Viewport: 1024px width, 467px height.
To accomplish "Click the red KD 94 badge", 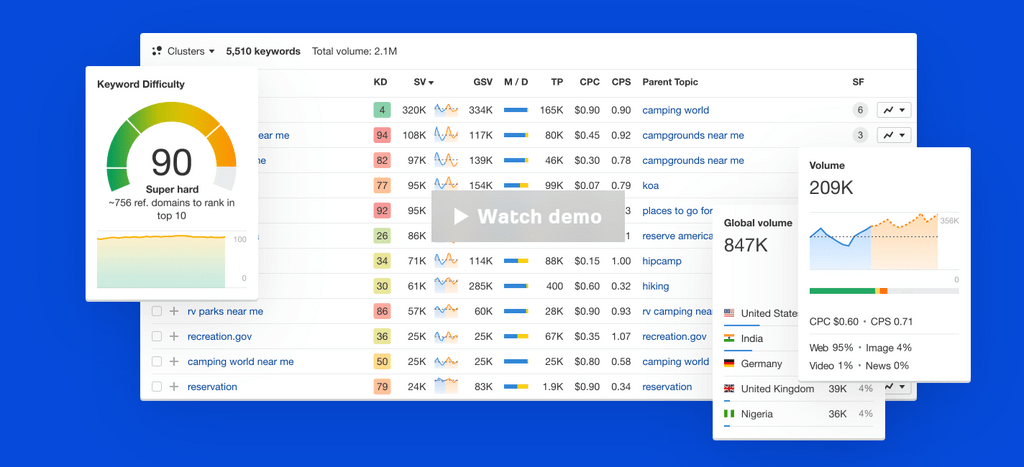I will 382,135.
